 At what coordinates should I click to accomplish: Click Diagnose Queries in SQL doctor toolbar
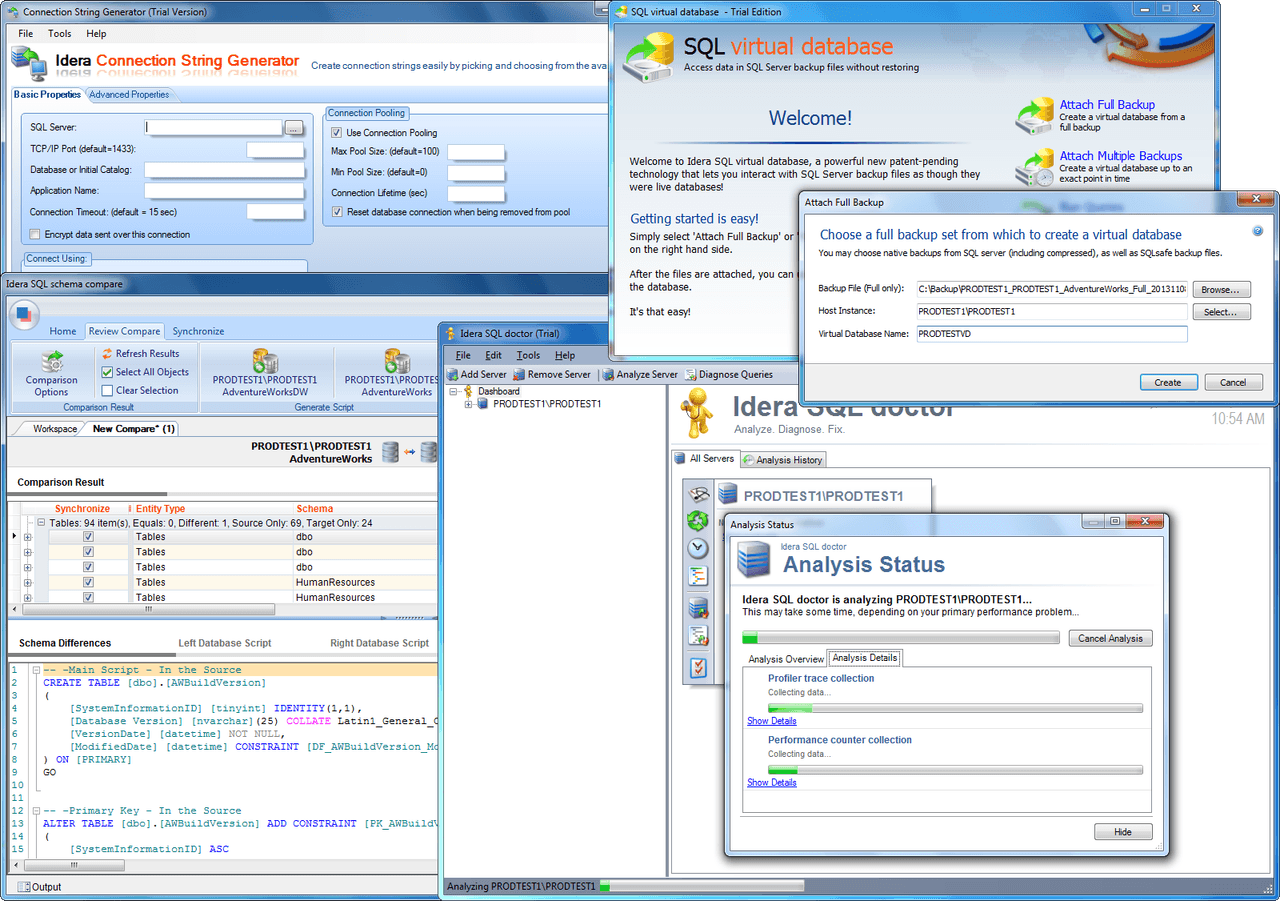tap(728, 374)
